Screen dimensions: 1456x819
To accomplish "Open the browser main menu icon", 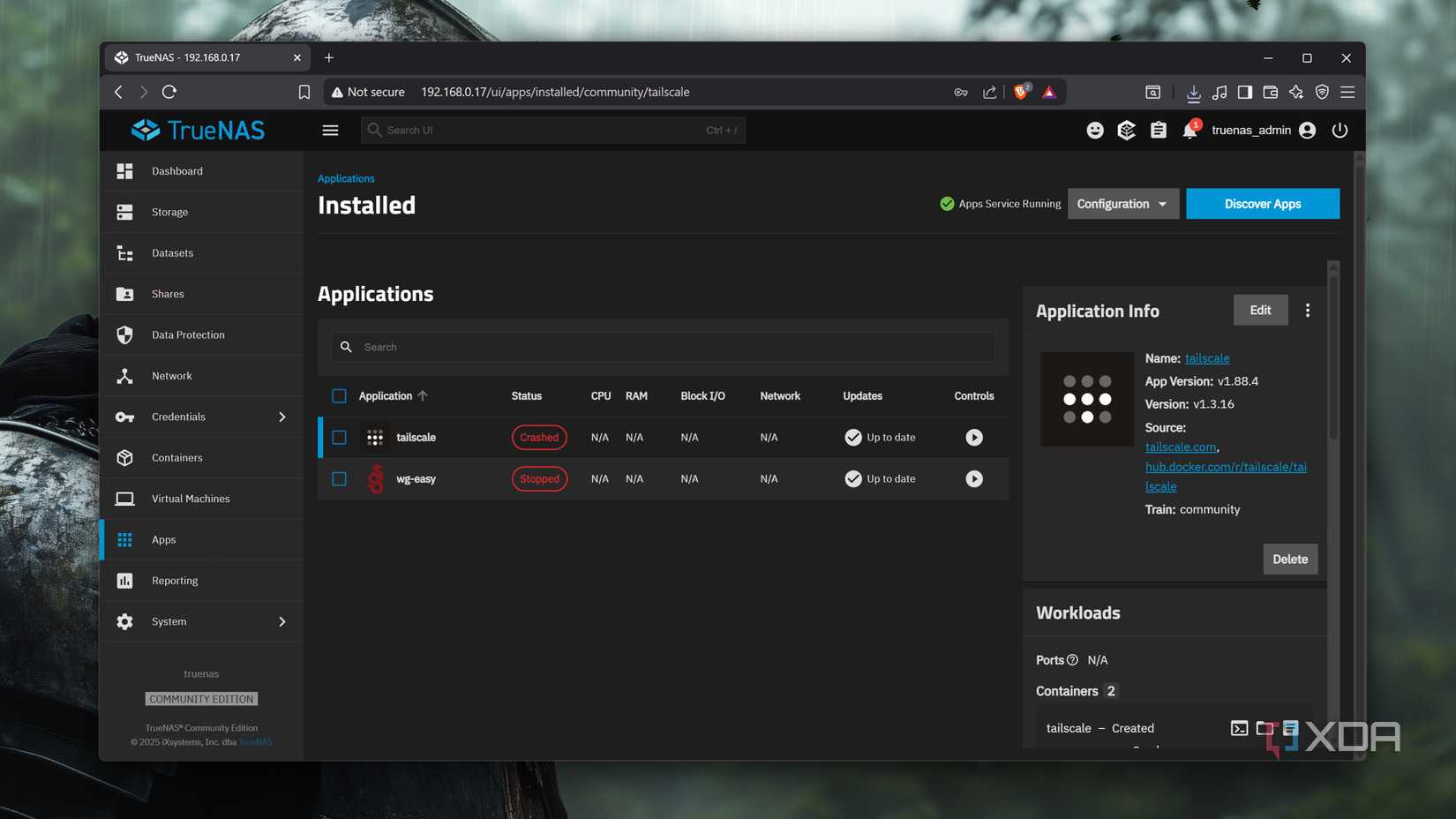I will click(x=1347, y=93).
